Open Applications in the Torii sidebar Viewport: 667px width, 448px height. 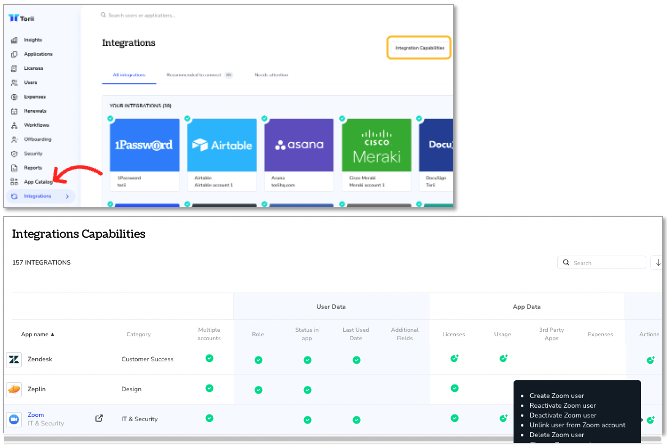pyautogui.click(x=38, y=54)
